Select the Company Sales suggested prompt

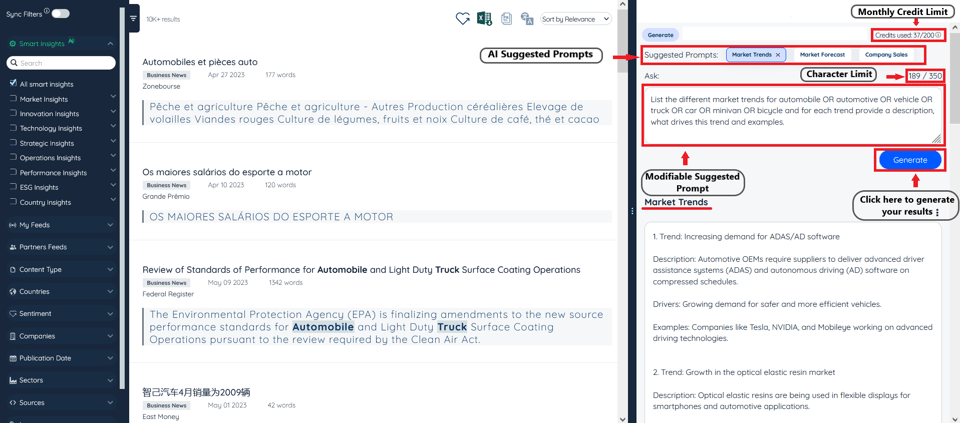tap(886, 55)
